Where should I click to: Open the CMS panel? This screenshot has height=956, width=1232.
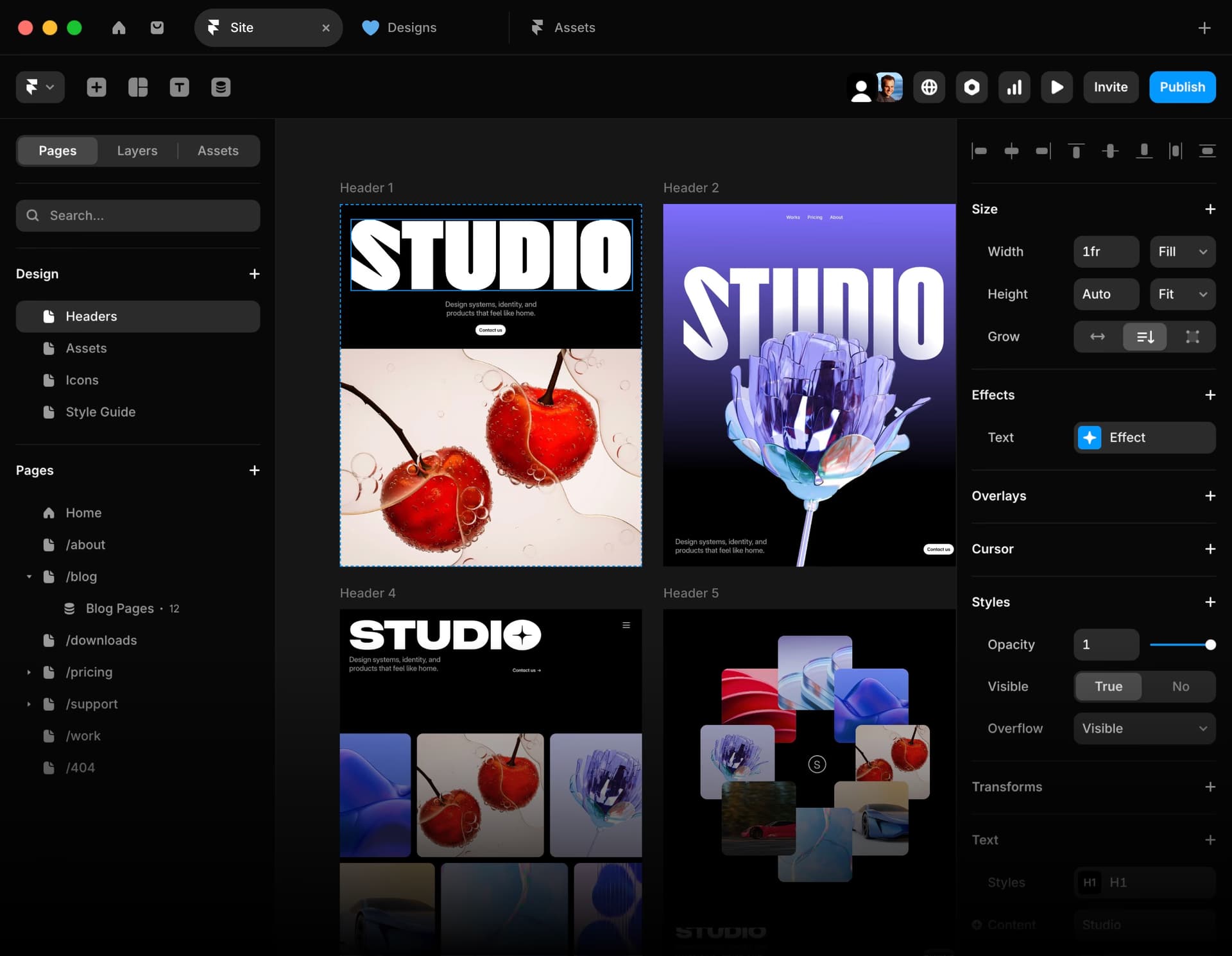(x=221, y=87)
